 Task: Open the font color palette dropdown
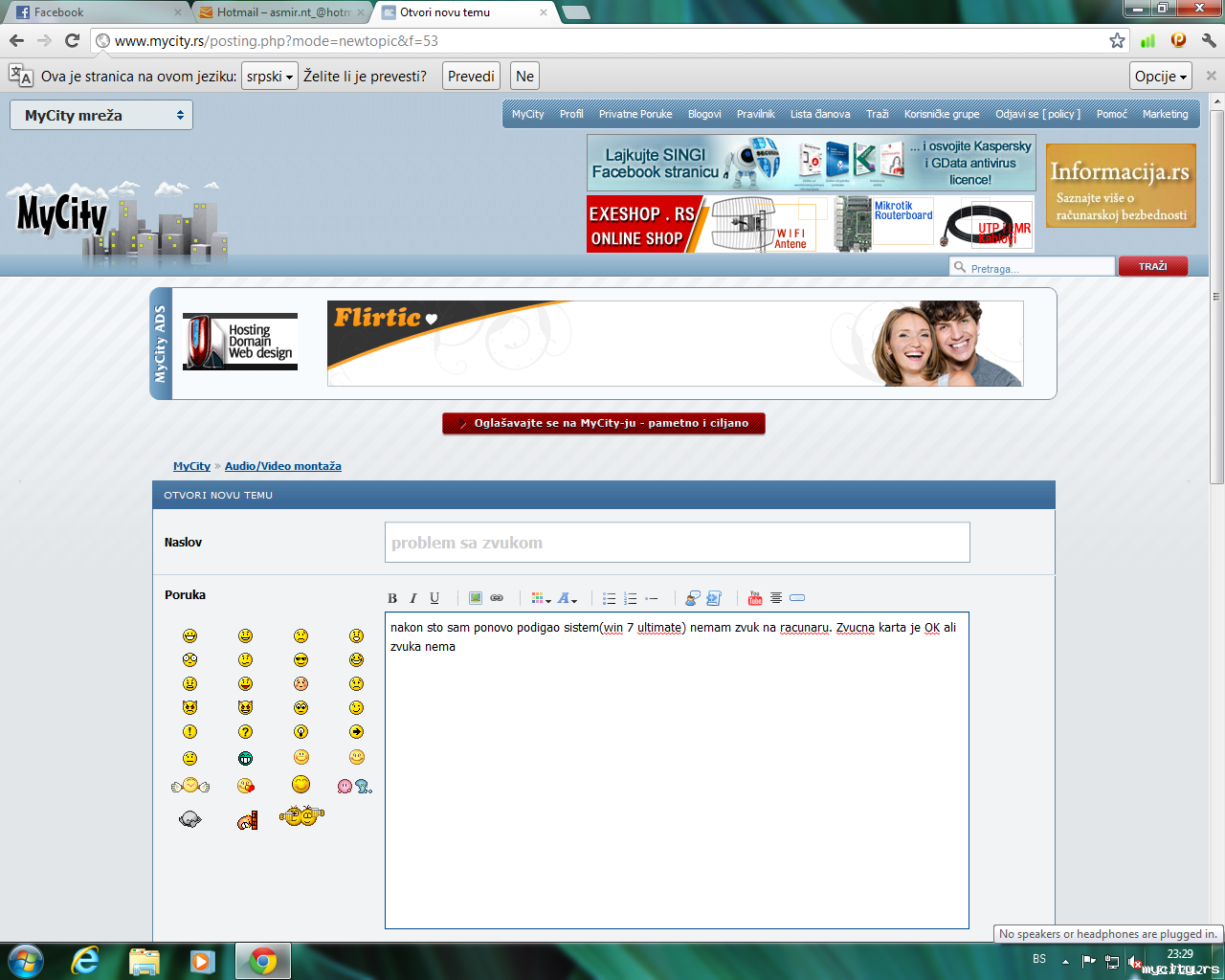(x=541, y=598)
